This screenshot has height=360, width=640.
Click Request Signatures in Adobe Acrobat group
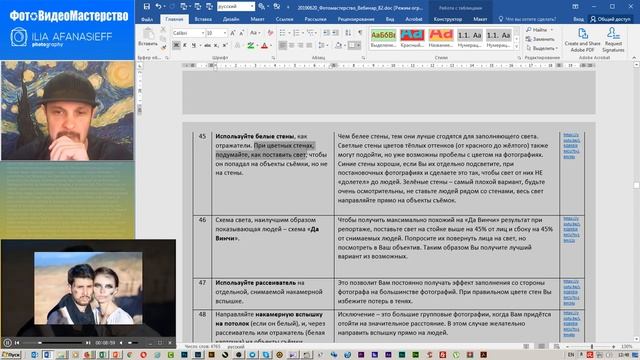[x=613, y=40]
